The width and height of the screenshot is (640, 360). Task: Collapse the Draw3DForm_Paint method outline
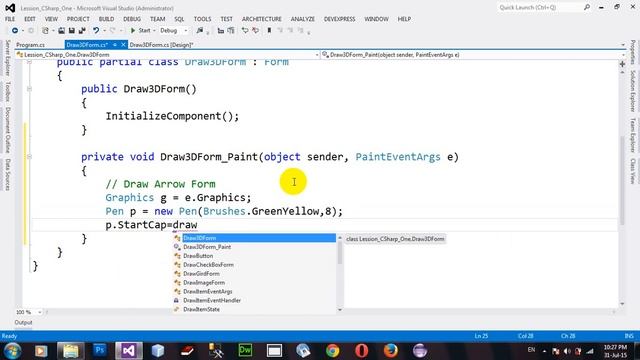(x=29, y=157)
